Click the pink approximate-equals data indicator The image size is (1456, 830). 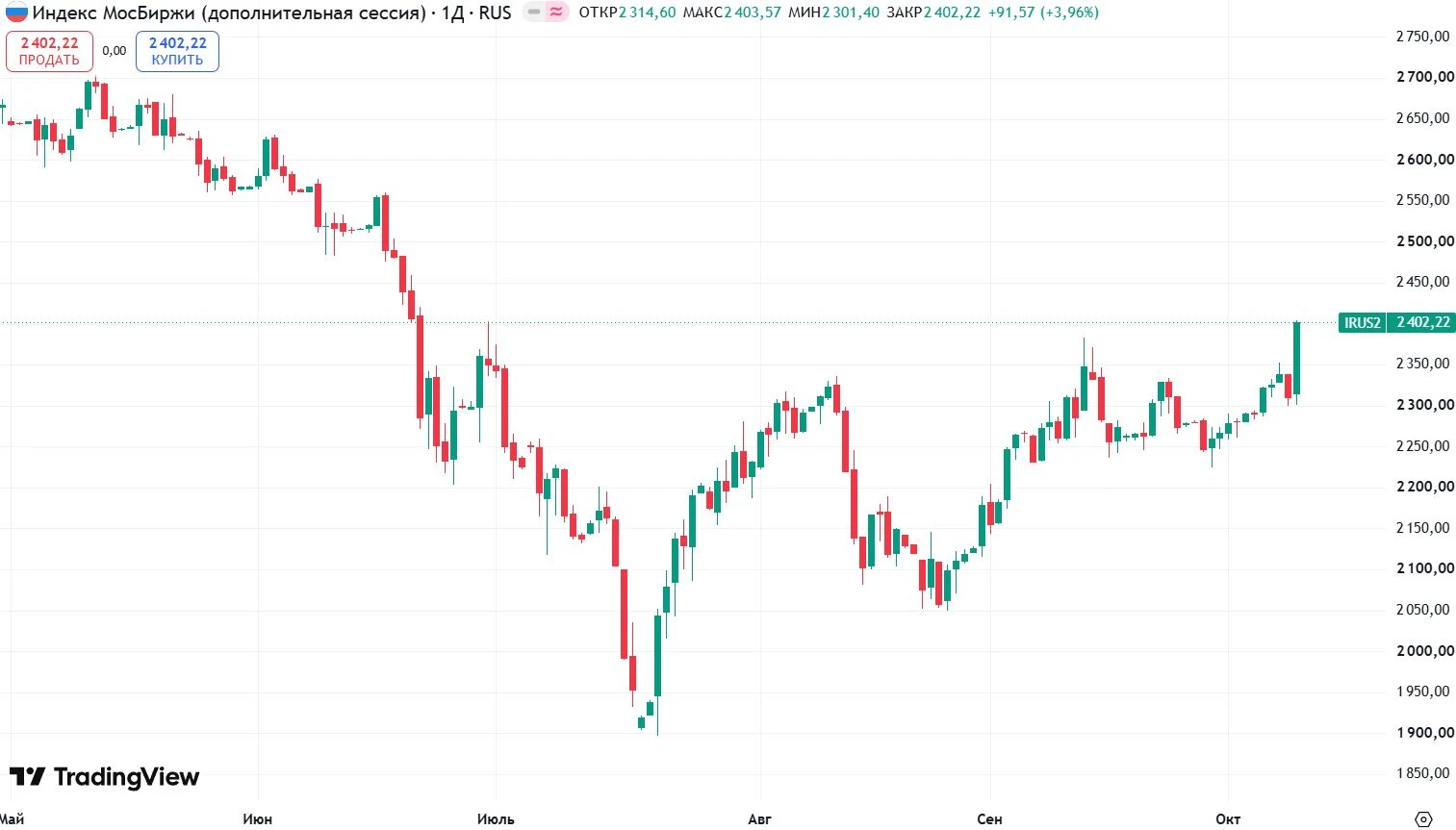click(556, 13)
